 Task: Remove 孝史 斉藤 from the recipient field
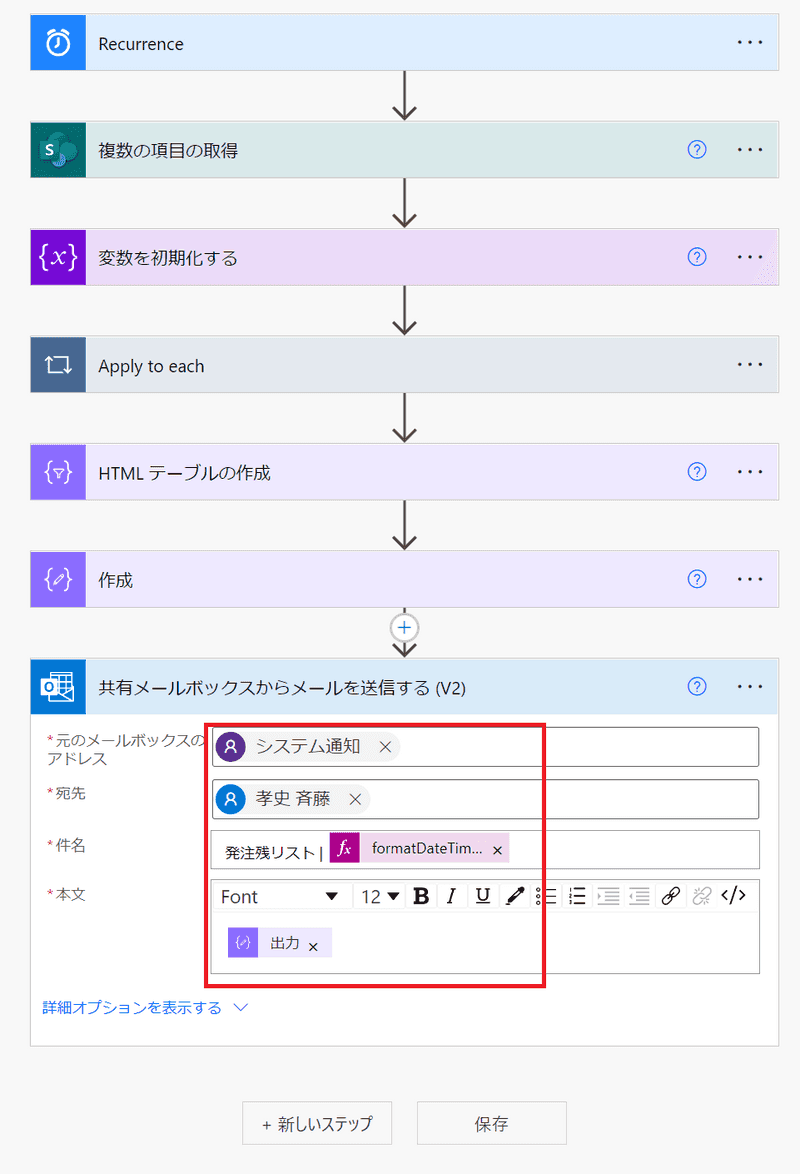coord(355,799)
